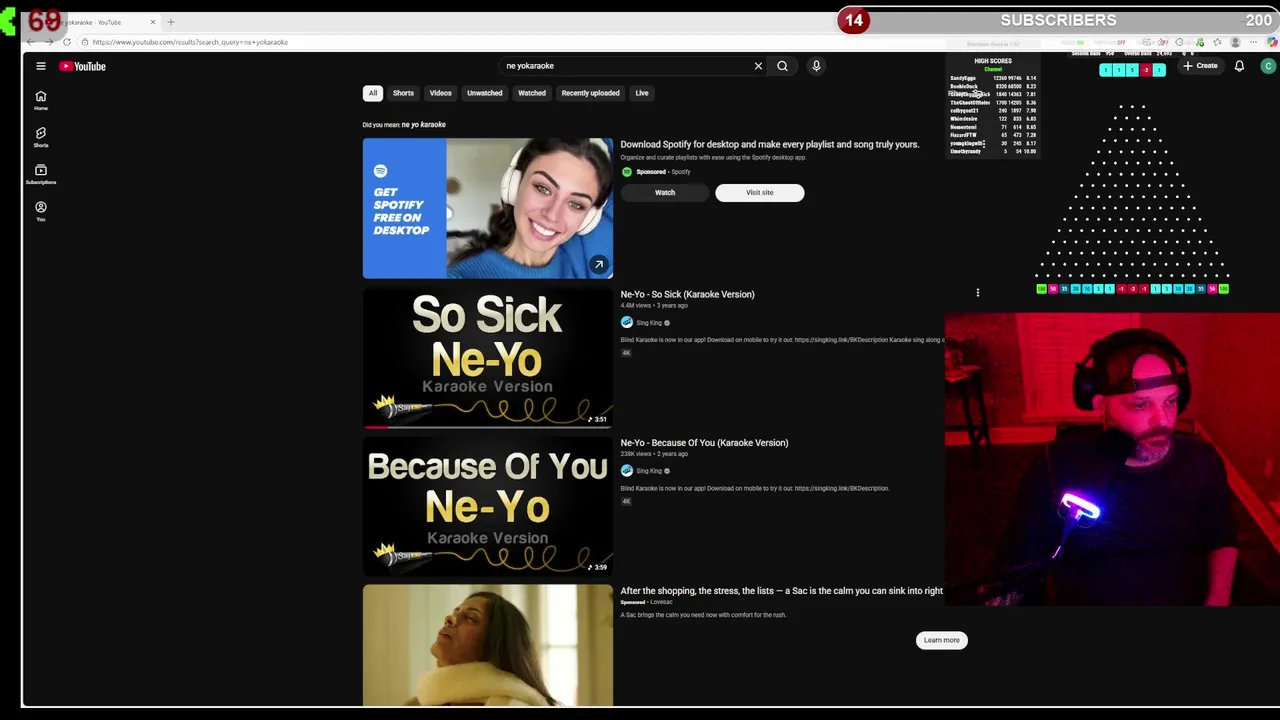The image size is (1280, 720).
Task: Click the Because Of You karaoke thumbnail
Action: (487, 505)
